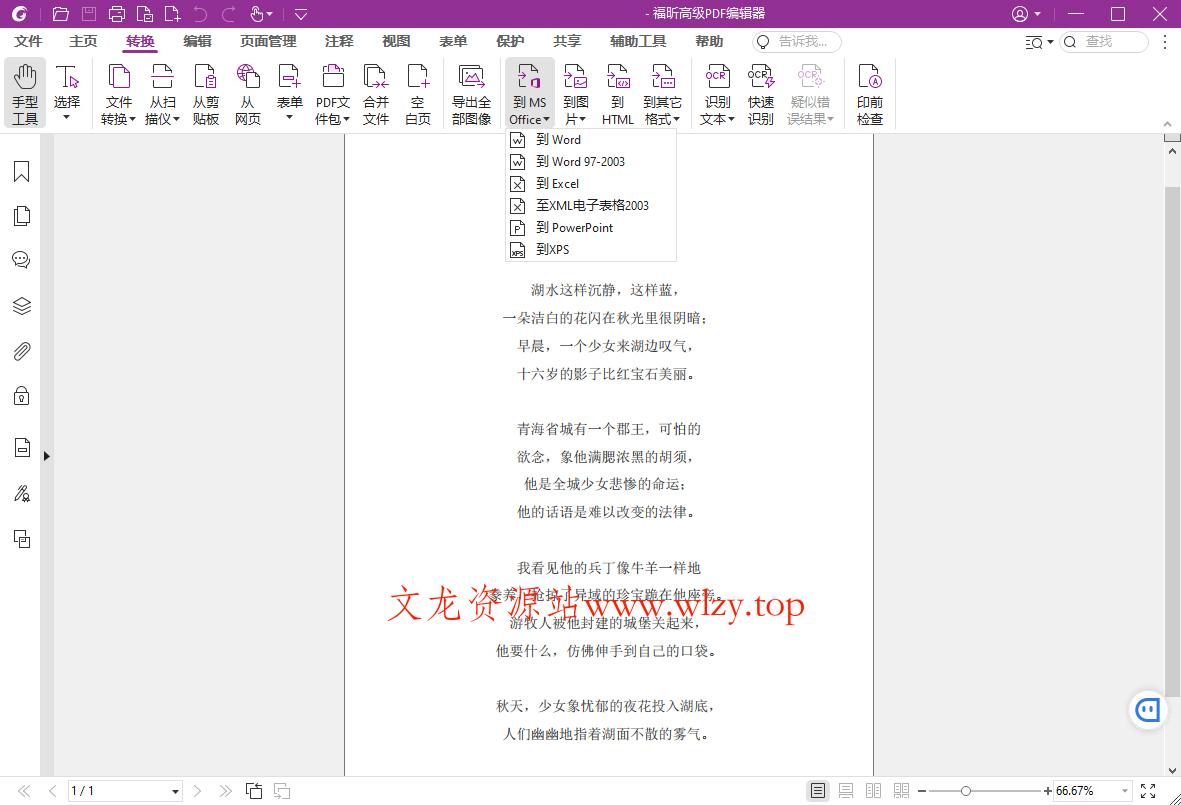
Task: Open the 到其它格式 dropdown
Action: click(663, 92)
